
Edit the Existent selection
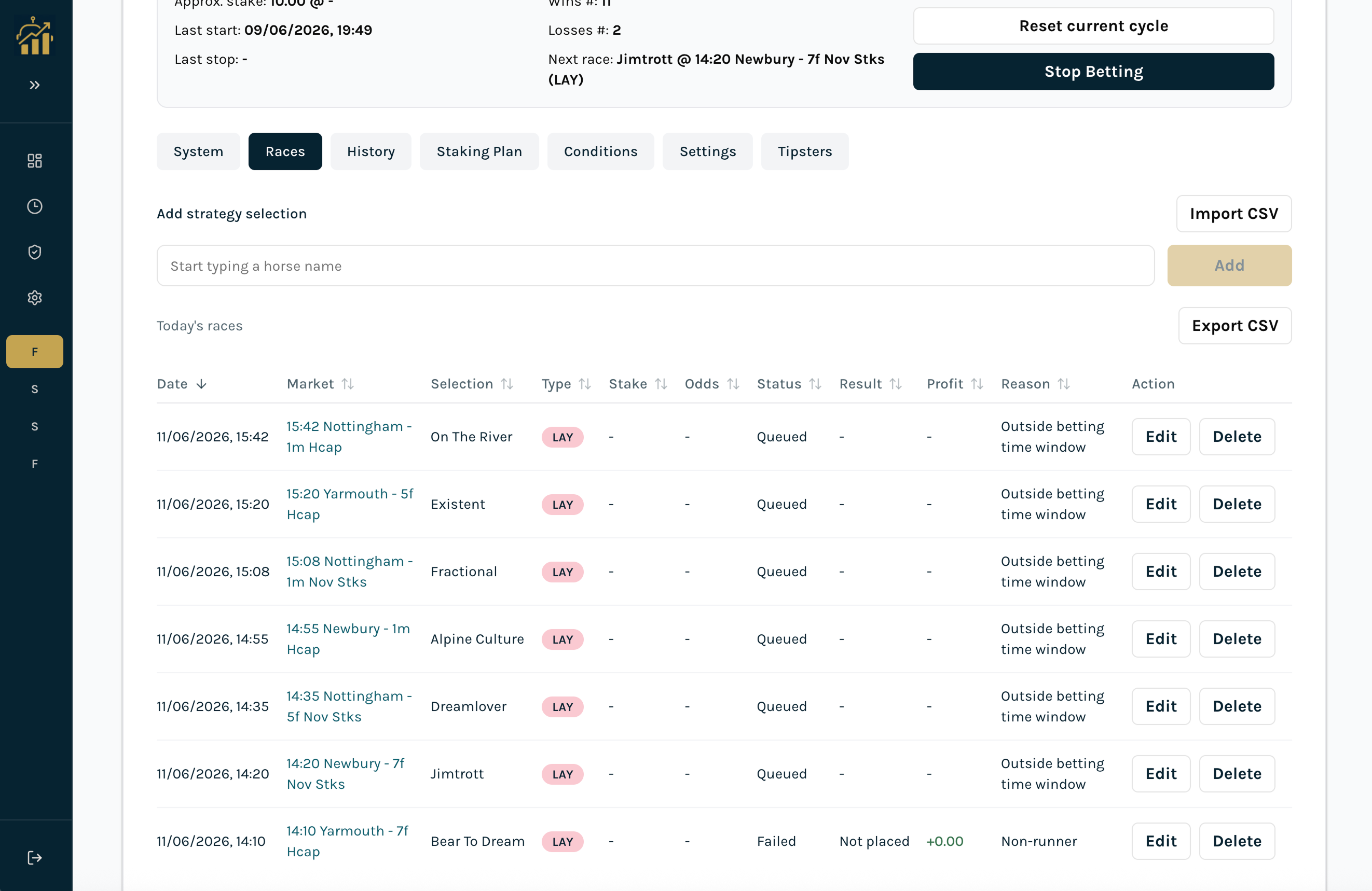tap(1161, 504)
